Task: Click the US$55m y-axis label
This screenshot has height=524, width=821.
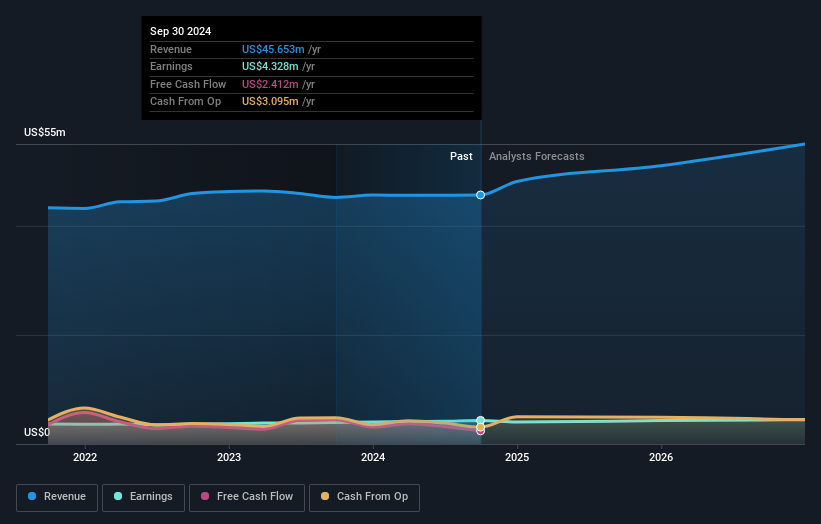Action: [45, 132]
